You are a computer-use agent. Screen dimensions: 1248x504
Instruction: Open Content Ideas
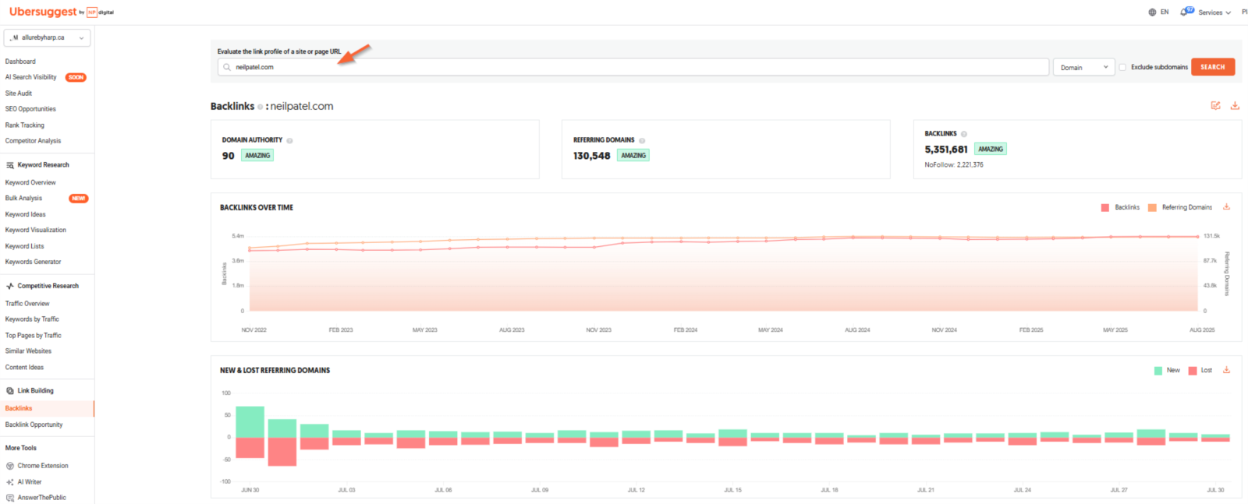(x=26, y=367)
